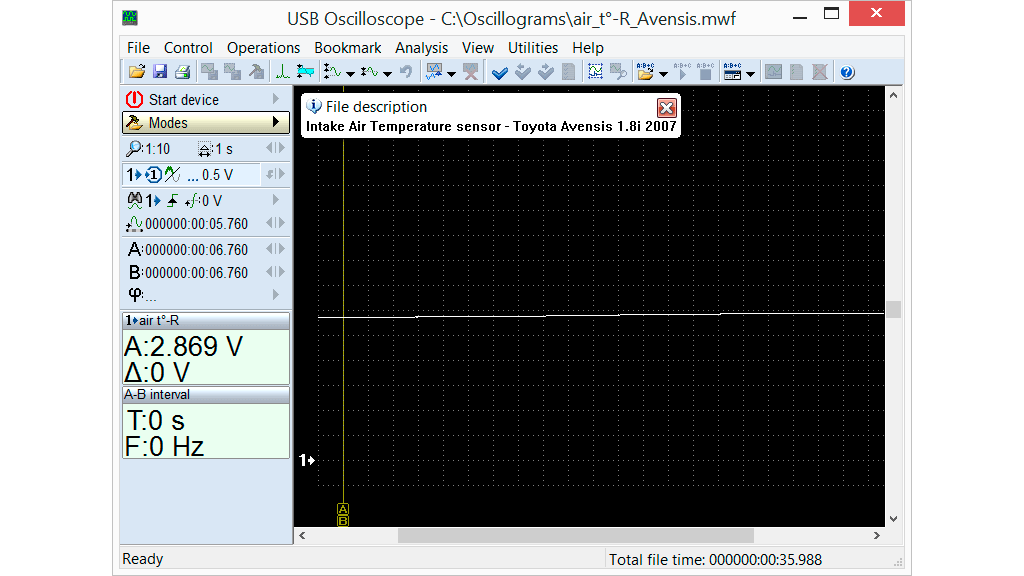Screen dimensions: 1024x576
Task: Click the vertical scale waveform icon
Action: coord(332,72)
